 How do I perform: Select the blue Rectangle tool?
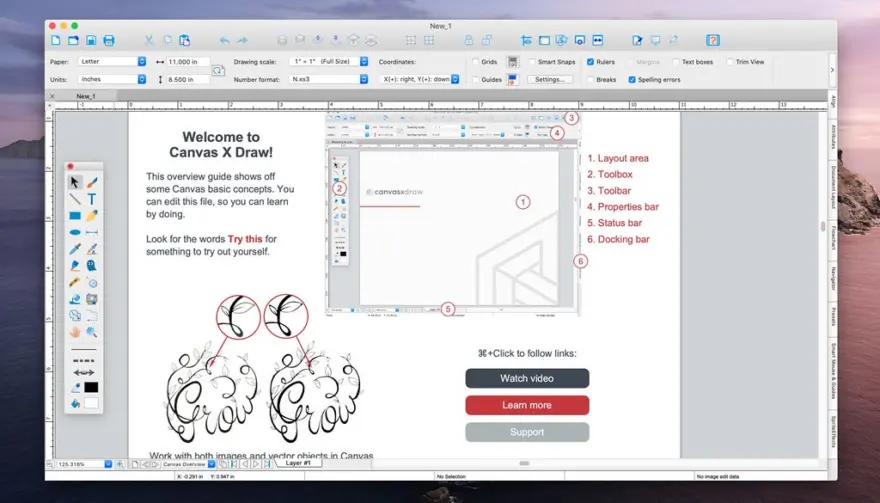[x=75, y=216]
